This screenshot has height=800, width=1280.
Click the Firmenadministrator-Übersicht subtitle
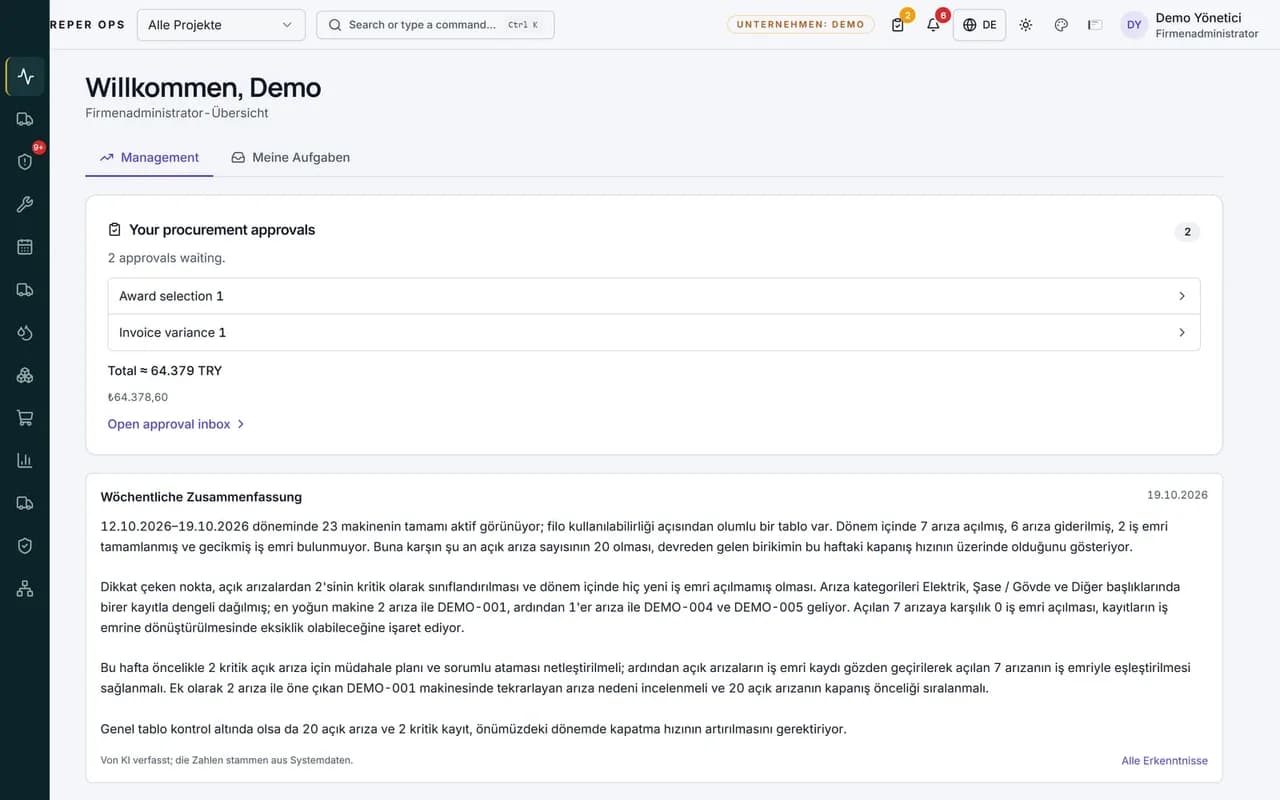(177, 113)
